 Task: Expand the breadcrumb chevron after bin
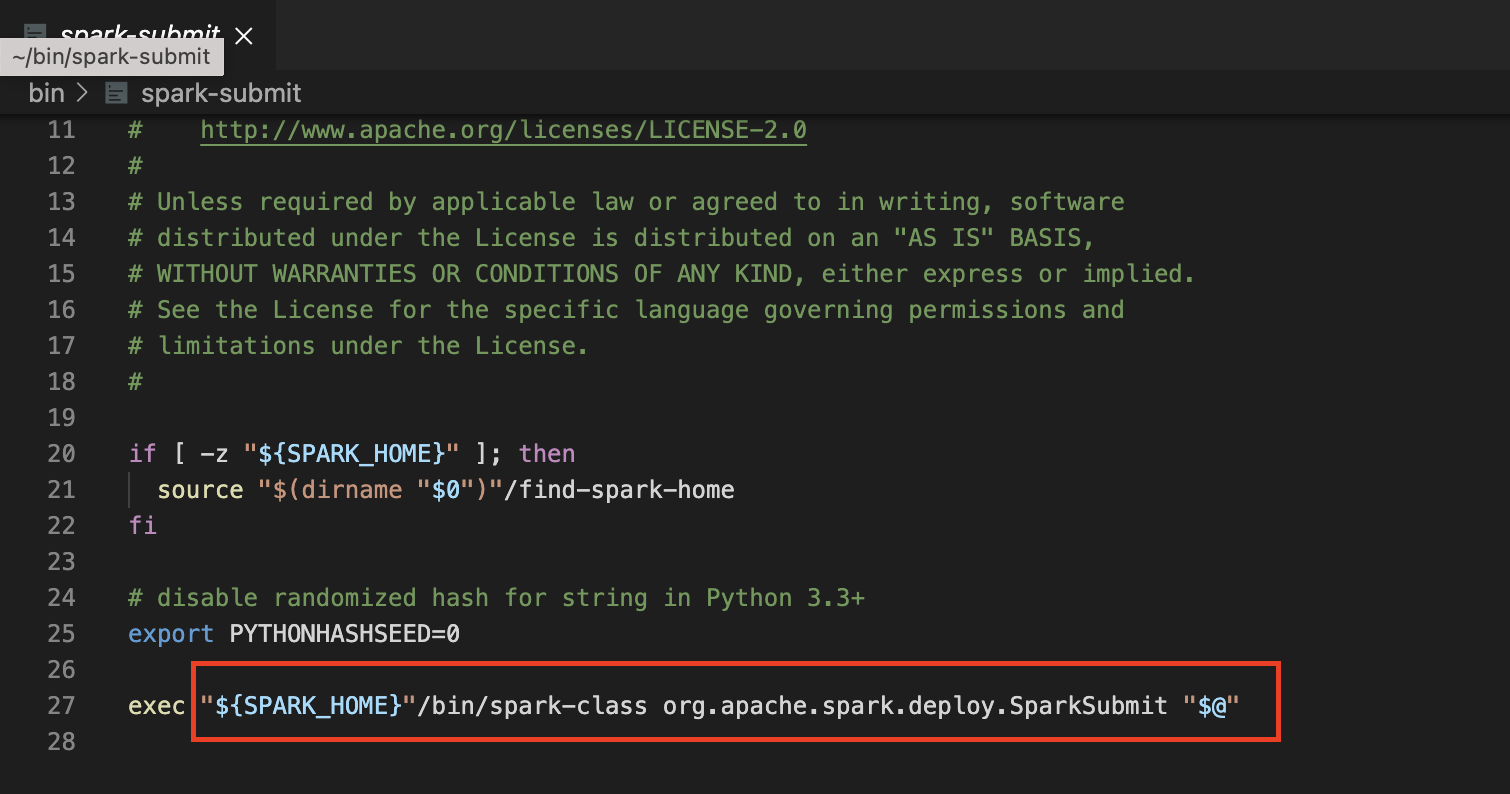coord(84,94)
